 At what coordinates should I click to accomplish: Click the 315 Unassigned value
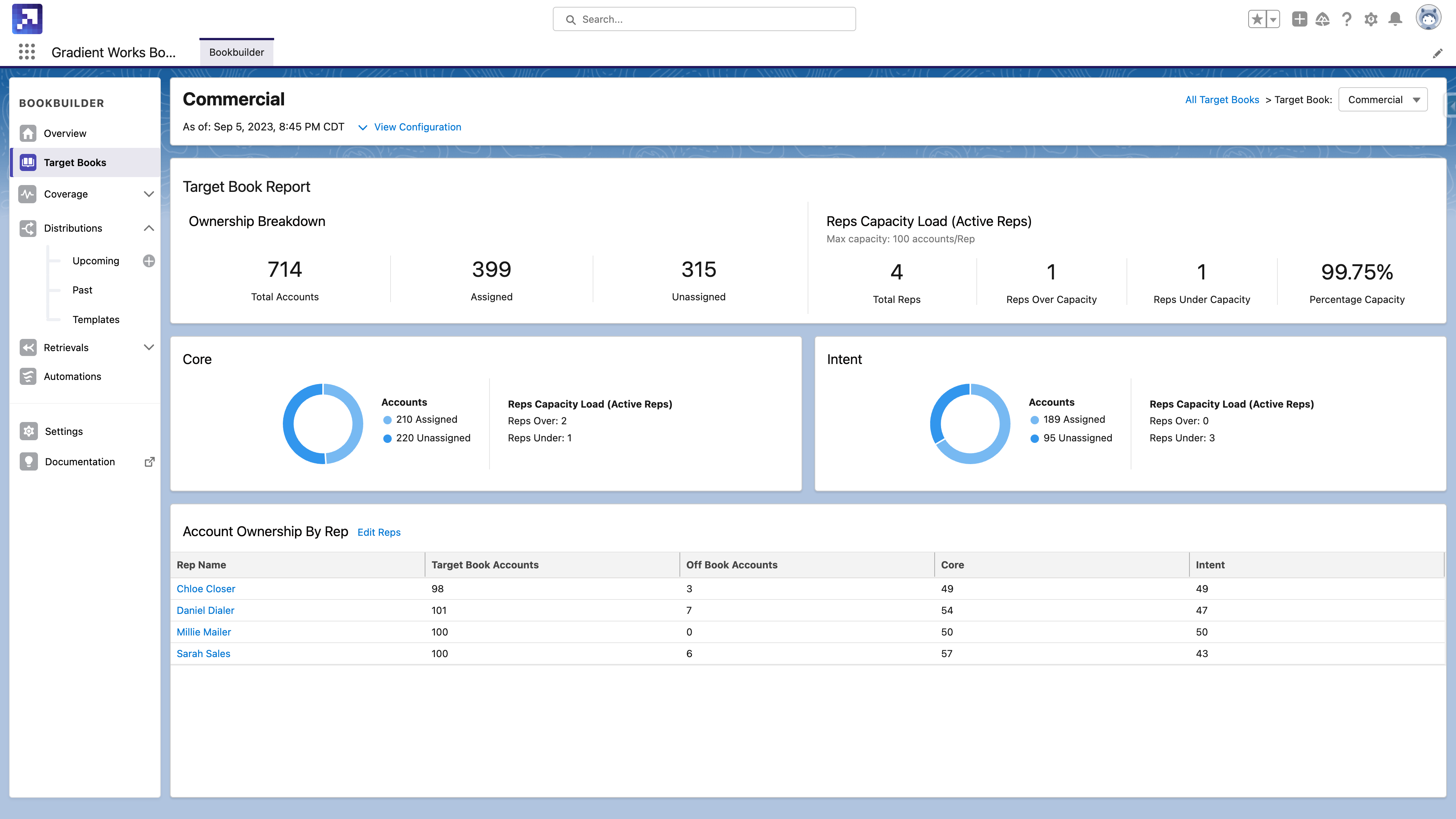pos(698,270)
